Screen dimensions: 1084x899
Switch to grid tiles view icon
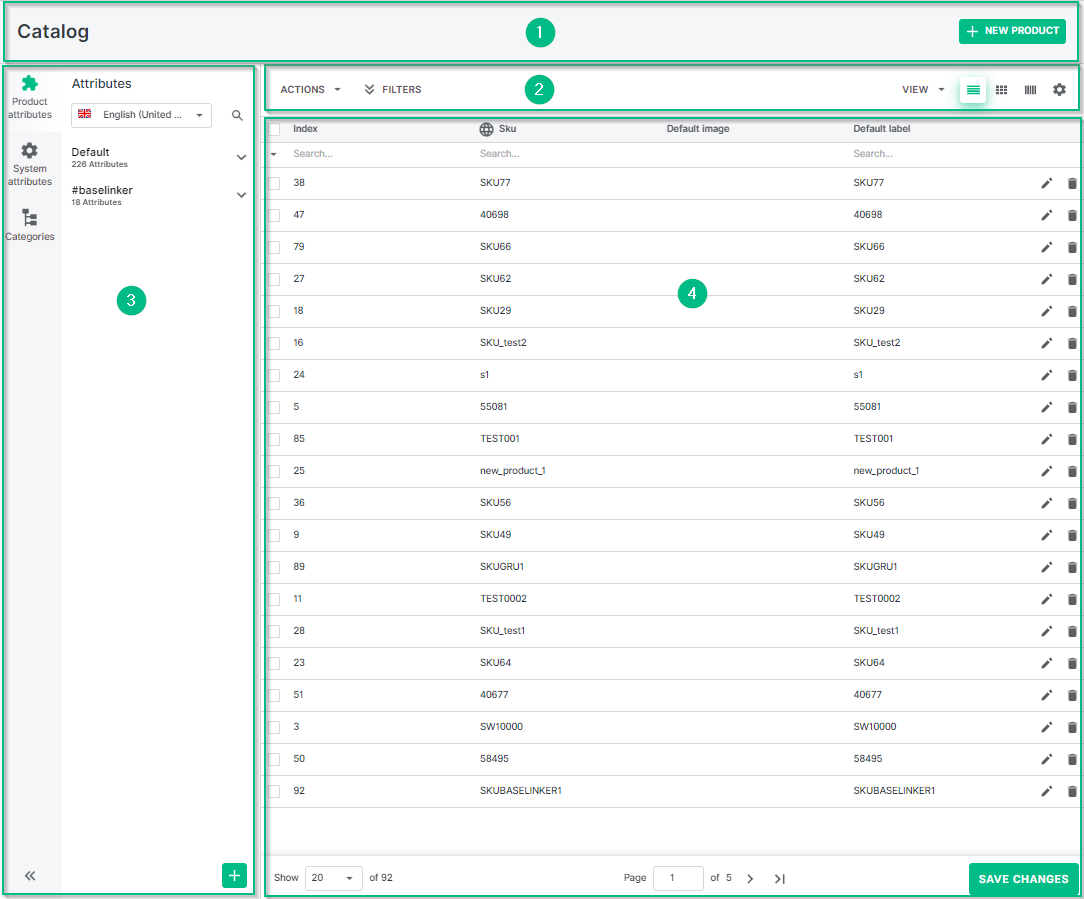tap(1001, 90)
